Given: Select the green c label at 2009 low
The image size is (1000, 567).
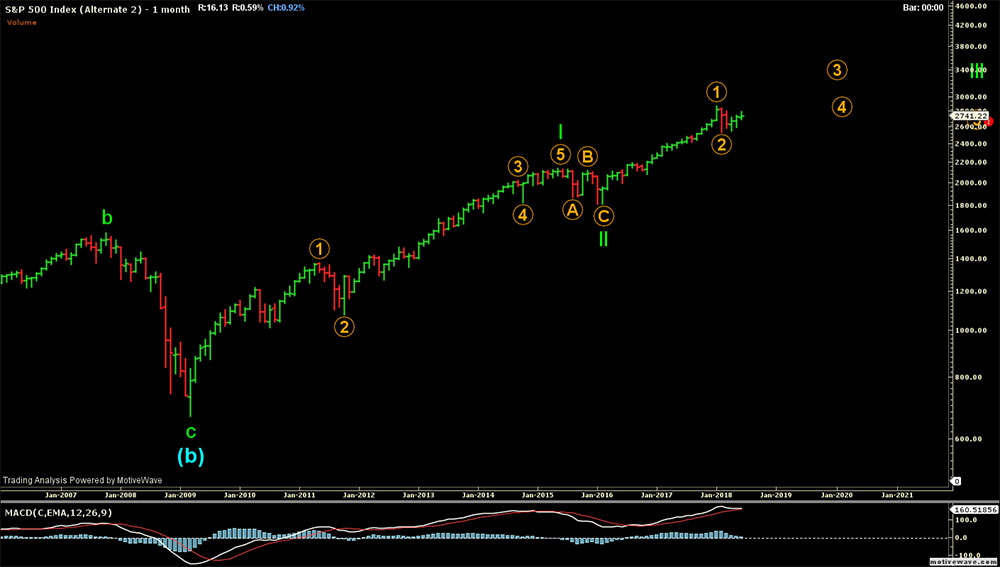Looking at the screenshot, I should coord(190,432).
